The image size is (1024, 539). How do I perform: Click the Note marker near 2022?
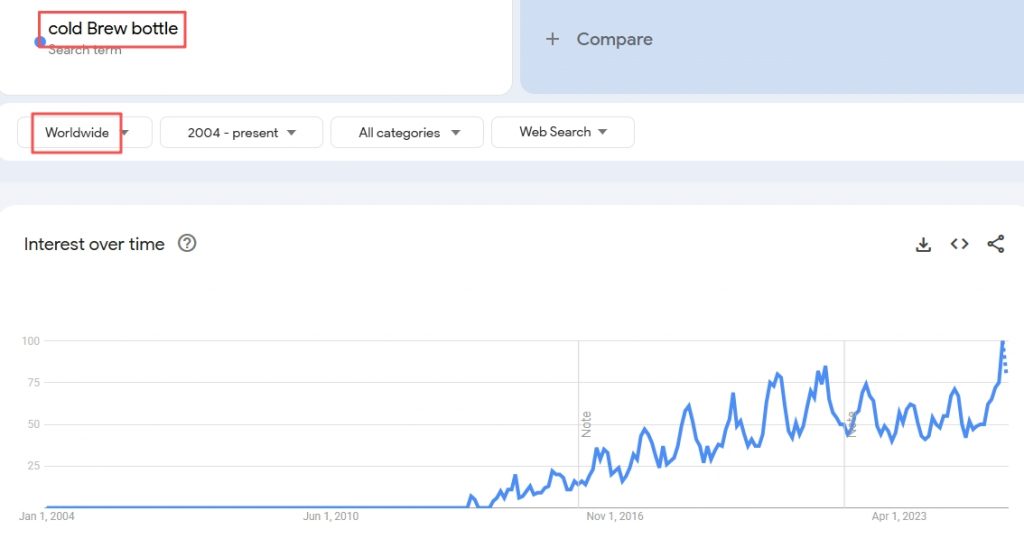[x=851, y=424]
